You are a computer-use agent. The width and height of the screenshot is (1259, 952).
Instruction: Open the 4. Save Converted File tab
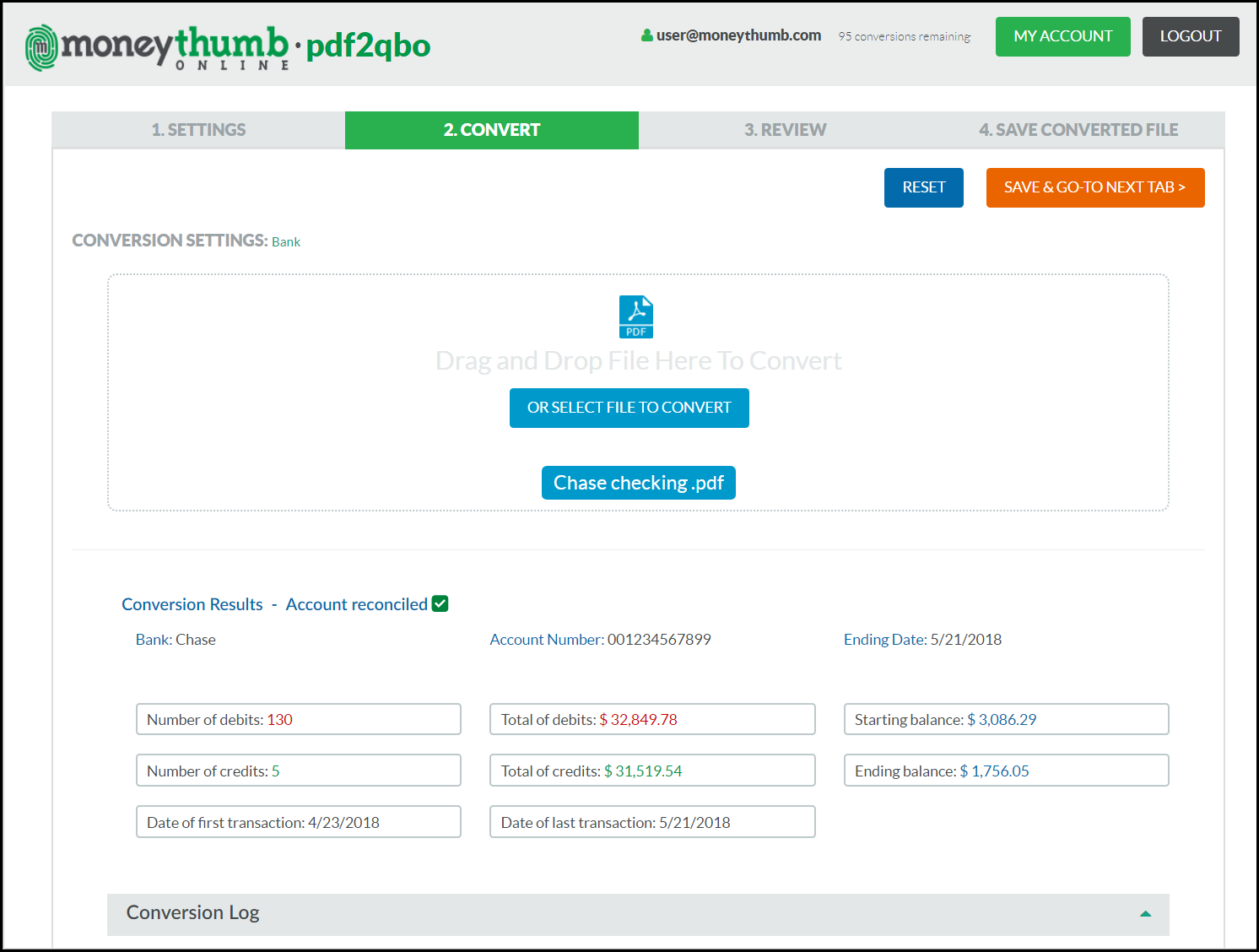click(x=1078, y=130)
